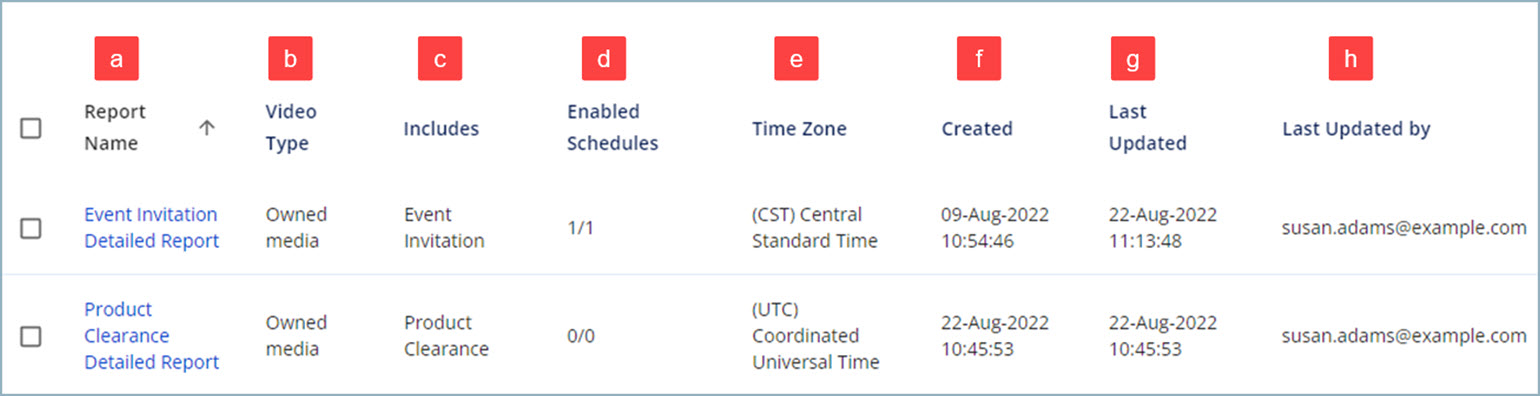Check the Event Invitation Detailed Report row
Screen dimensions: 1540x396
pos(31,228)
